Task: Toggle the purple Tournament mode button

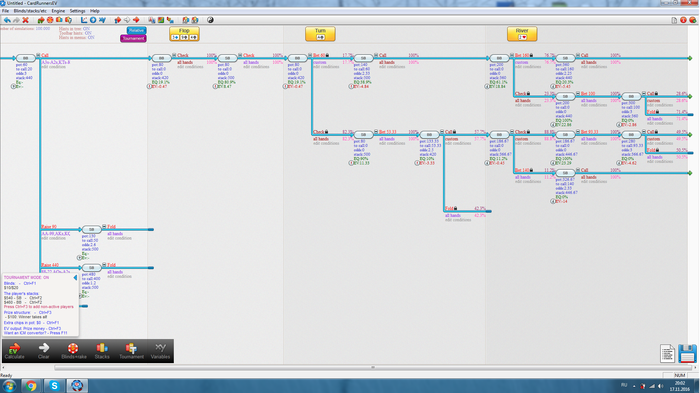Action: click(133, 38)
